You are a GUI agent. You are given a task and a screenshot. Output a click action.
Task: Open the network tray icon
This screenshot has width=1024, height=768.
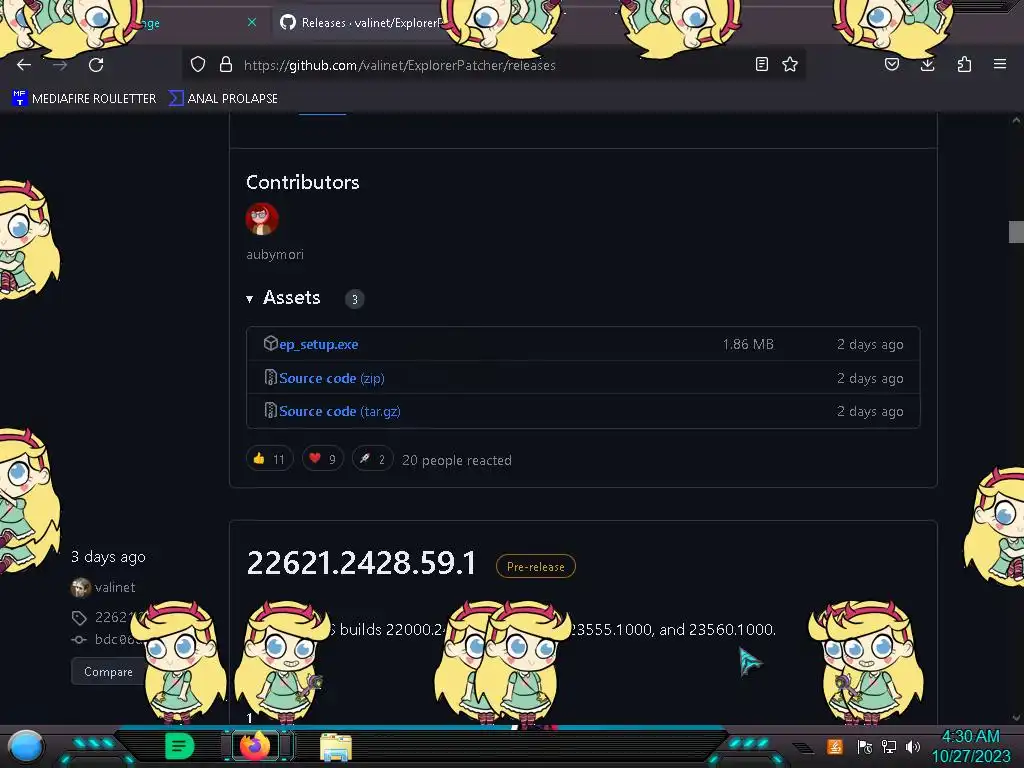(888, 746)
